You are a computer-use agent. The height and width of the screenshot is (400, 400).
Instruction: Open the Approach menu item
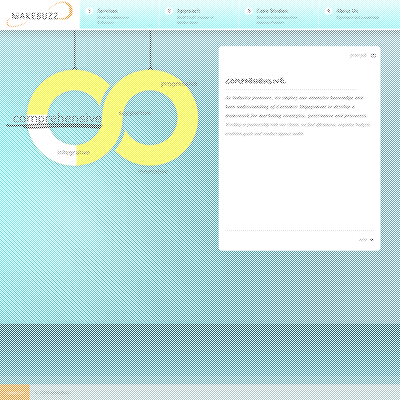tap(188, 11)
